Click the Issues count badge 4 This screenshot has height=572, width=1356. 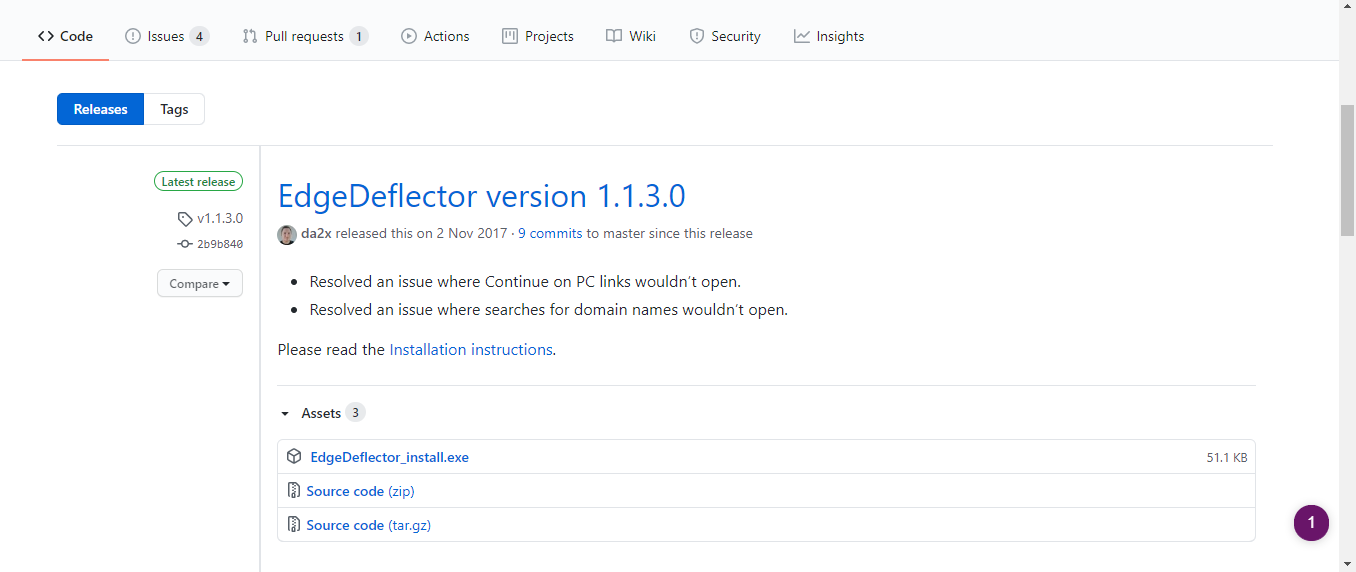tap(199, 36)
